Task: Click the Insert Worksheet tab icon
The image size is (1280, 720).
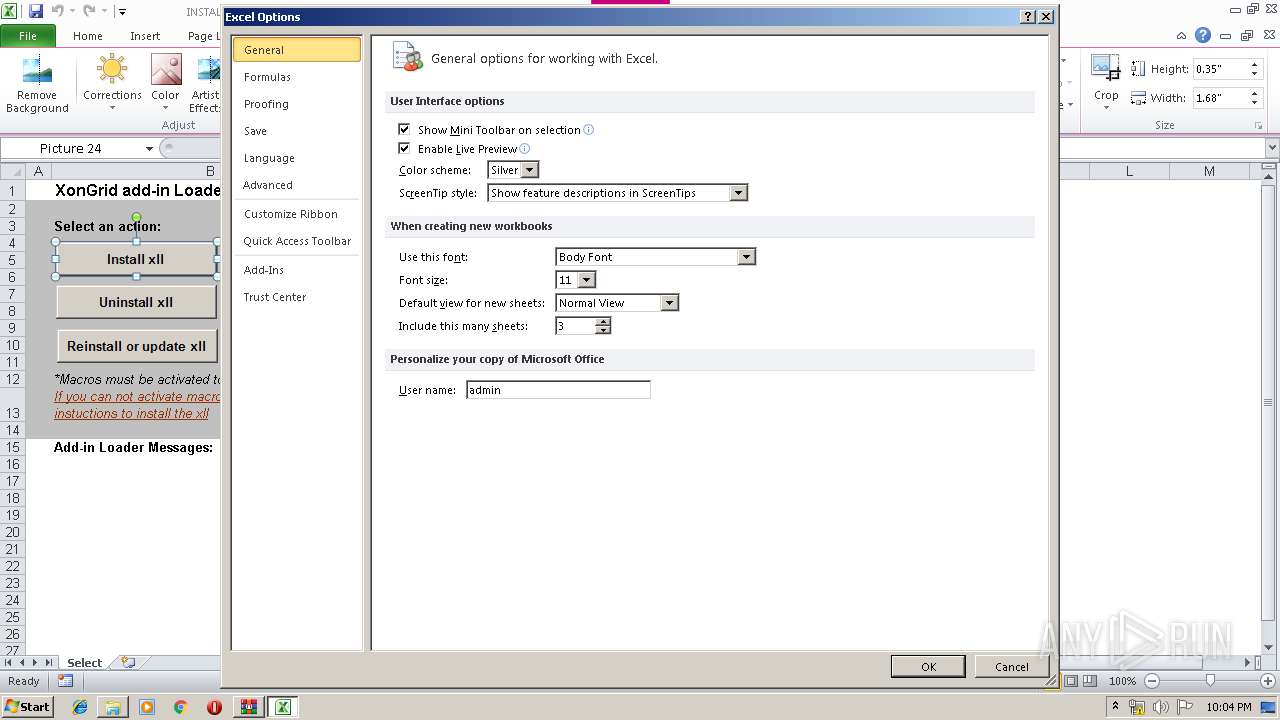Action: click(x=128, y=662)
